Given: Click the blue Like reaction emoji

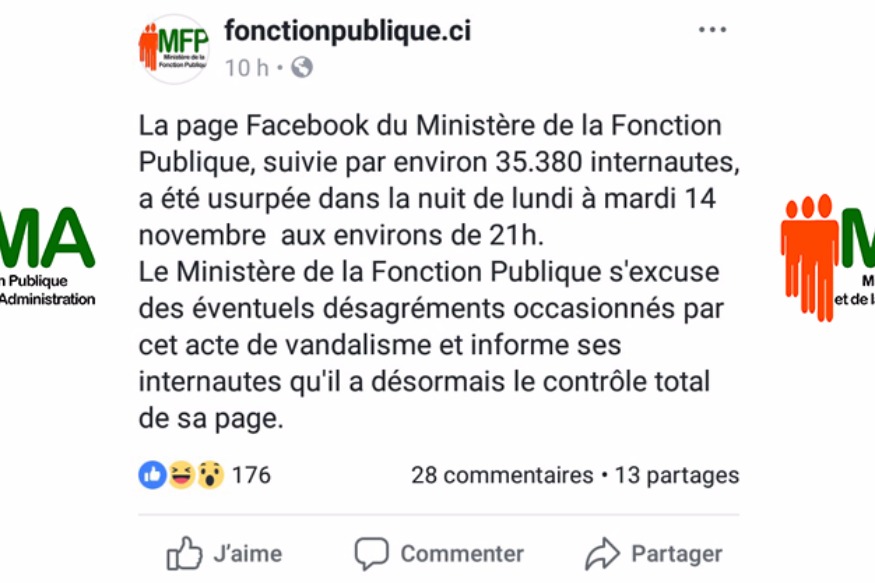Looking at the screenshot, I should coord(152,475).
